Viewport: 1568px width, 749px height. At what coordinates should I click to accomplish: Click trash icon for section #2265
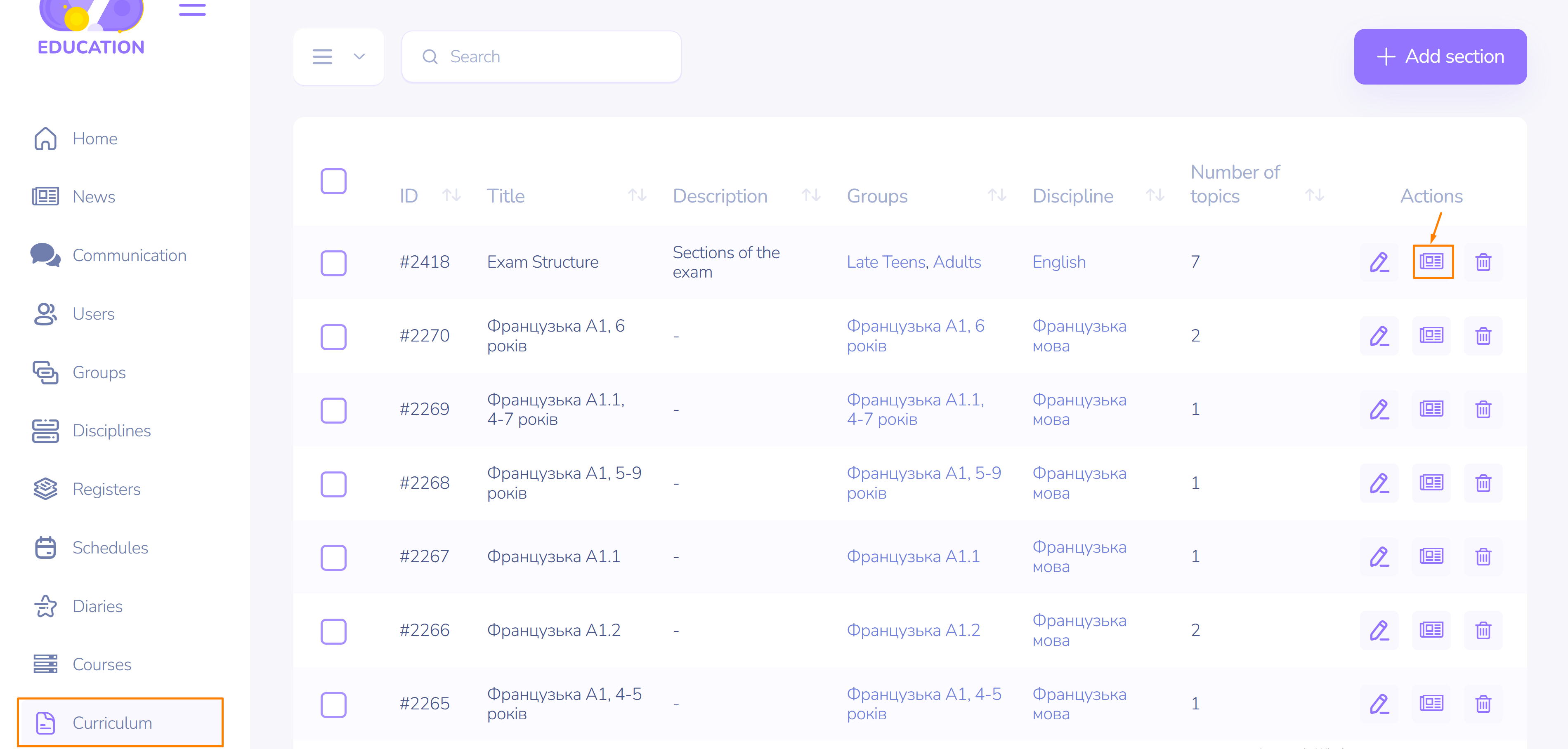pyautogui.click(x=1483, y=703)
